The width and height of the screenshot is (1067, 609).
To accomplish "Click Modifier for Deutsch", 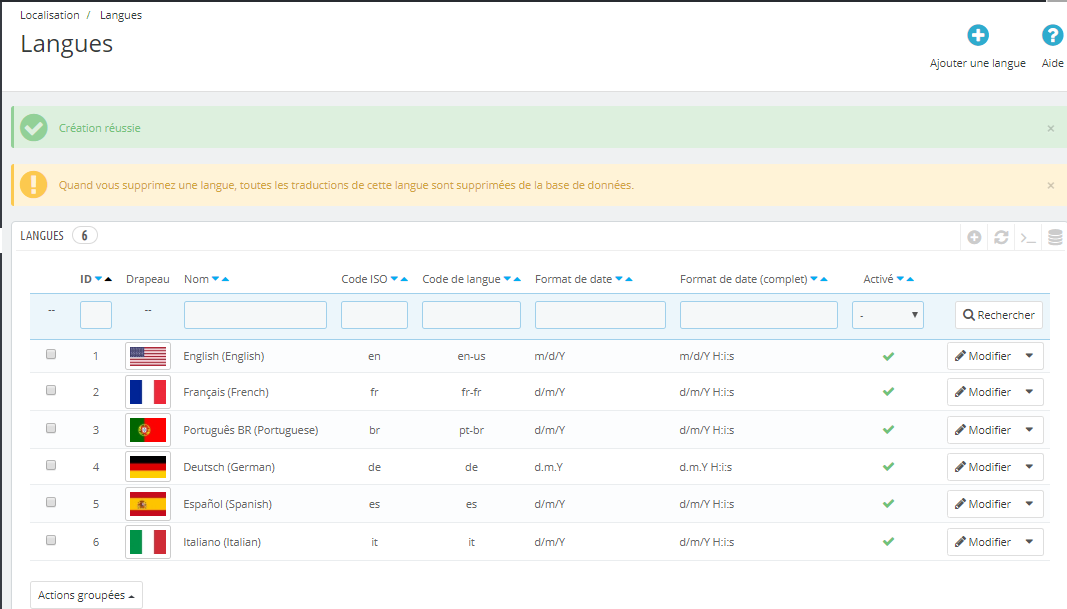I will coord(983,467).
